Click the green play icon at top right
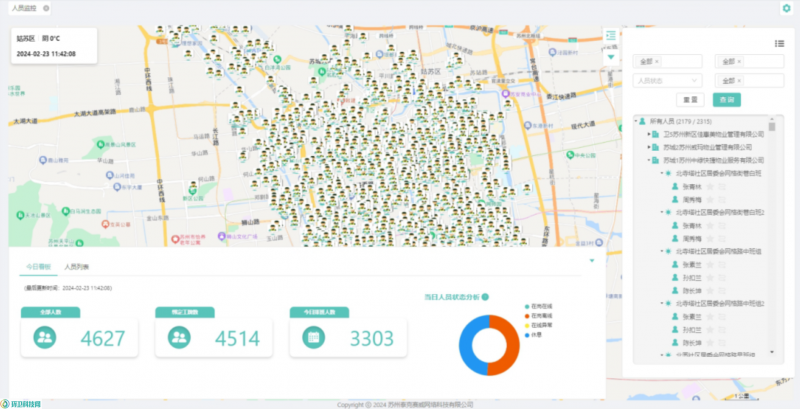The height and width of the screenshot is (409, 800). tap(786, 8)
